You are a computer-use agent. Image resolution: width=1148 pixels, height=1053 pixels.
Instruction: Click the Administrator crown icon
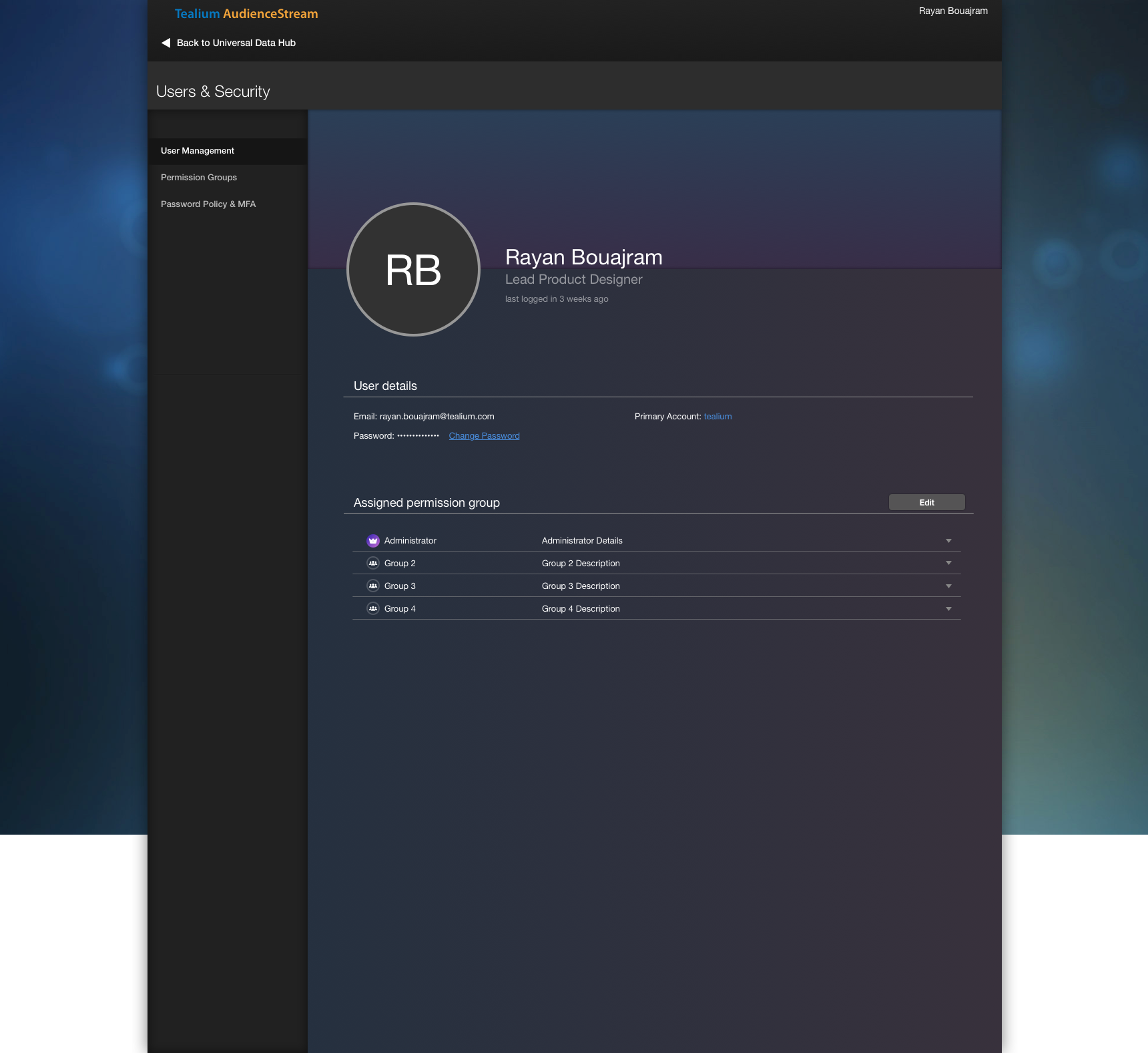point(373,540)
